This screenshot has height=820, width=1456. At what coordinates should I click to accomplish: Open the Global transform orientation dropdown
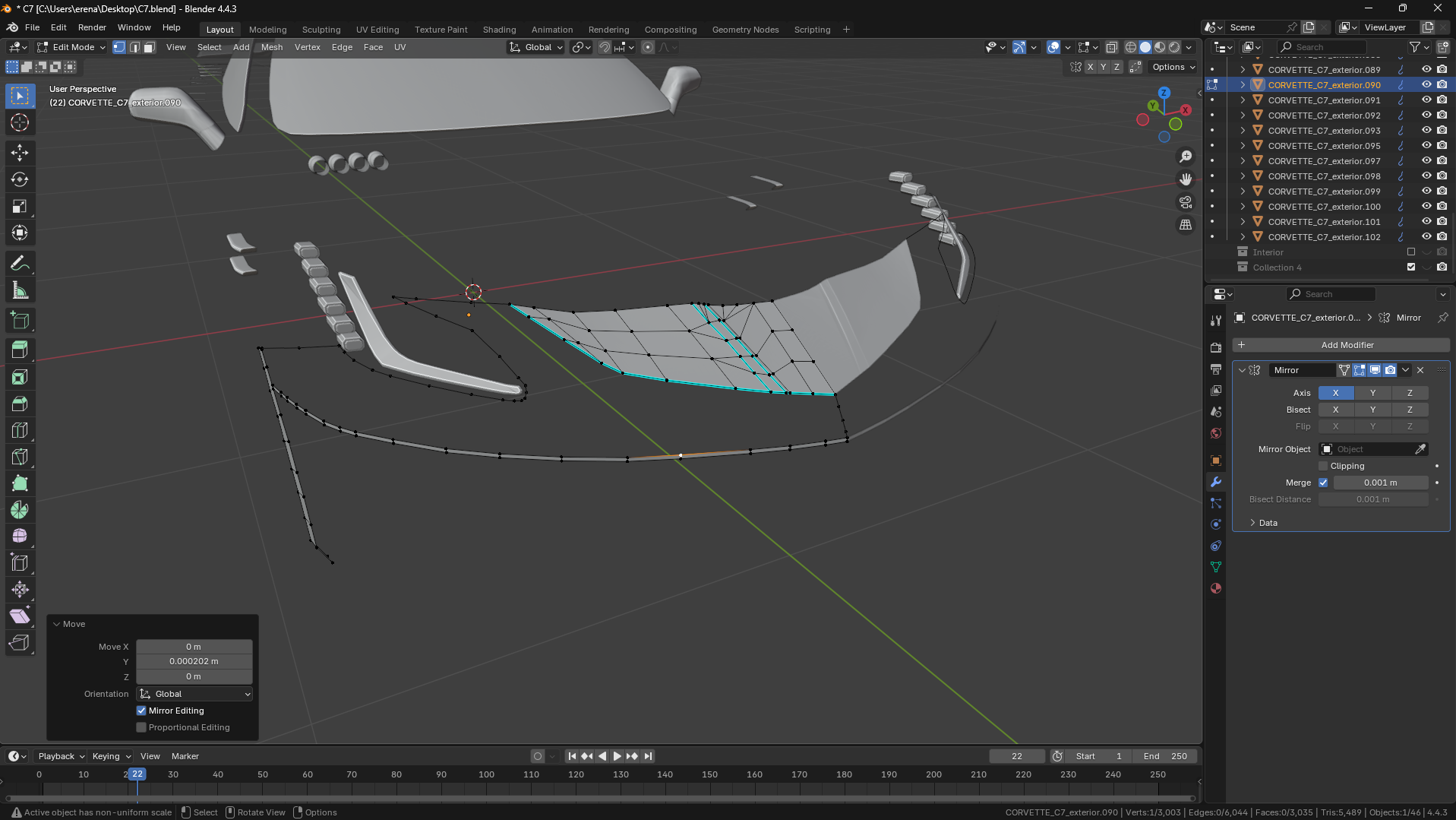[537, 47]
